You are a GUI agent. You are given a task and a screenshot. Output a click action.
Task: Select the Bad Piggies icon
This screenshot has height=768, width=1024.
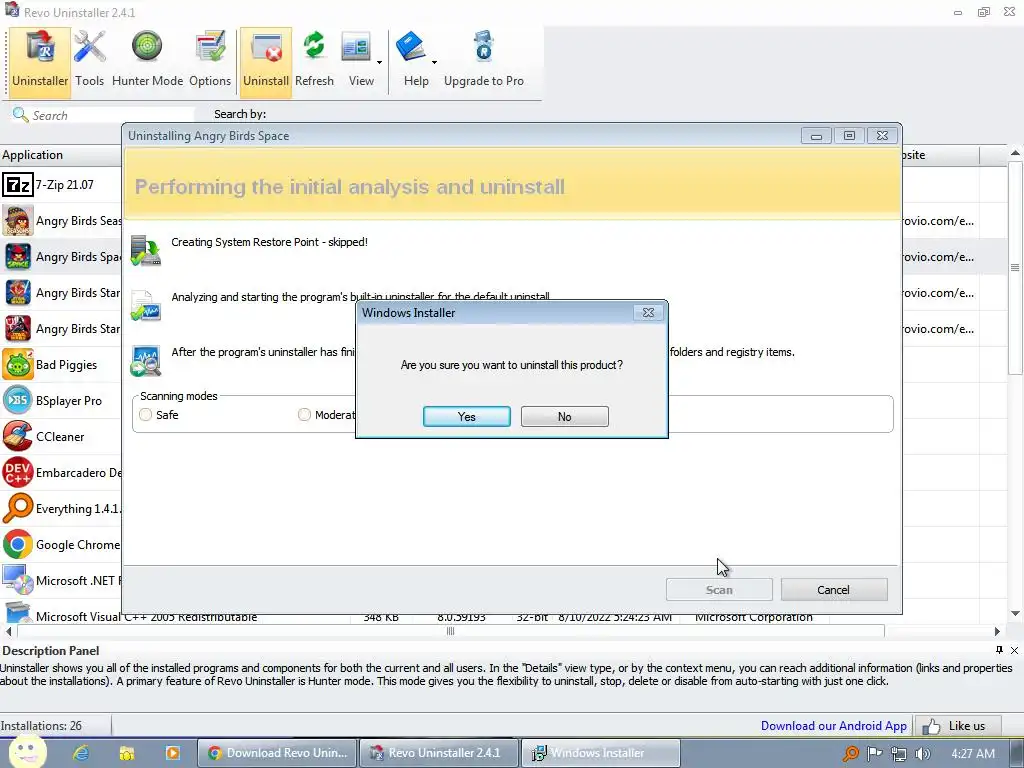pos(18,364)
